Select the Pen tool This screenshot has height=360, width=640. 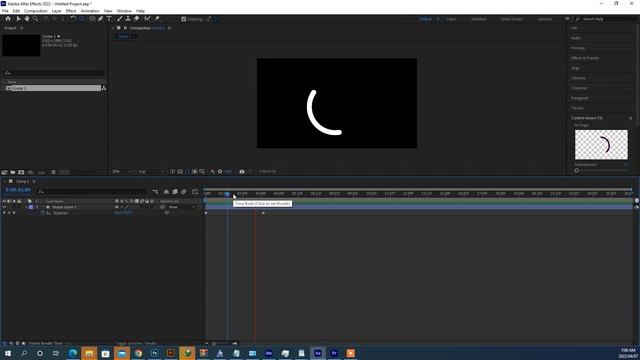point(100,19)
